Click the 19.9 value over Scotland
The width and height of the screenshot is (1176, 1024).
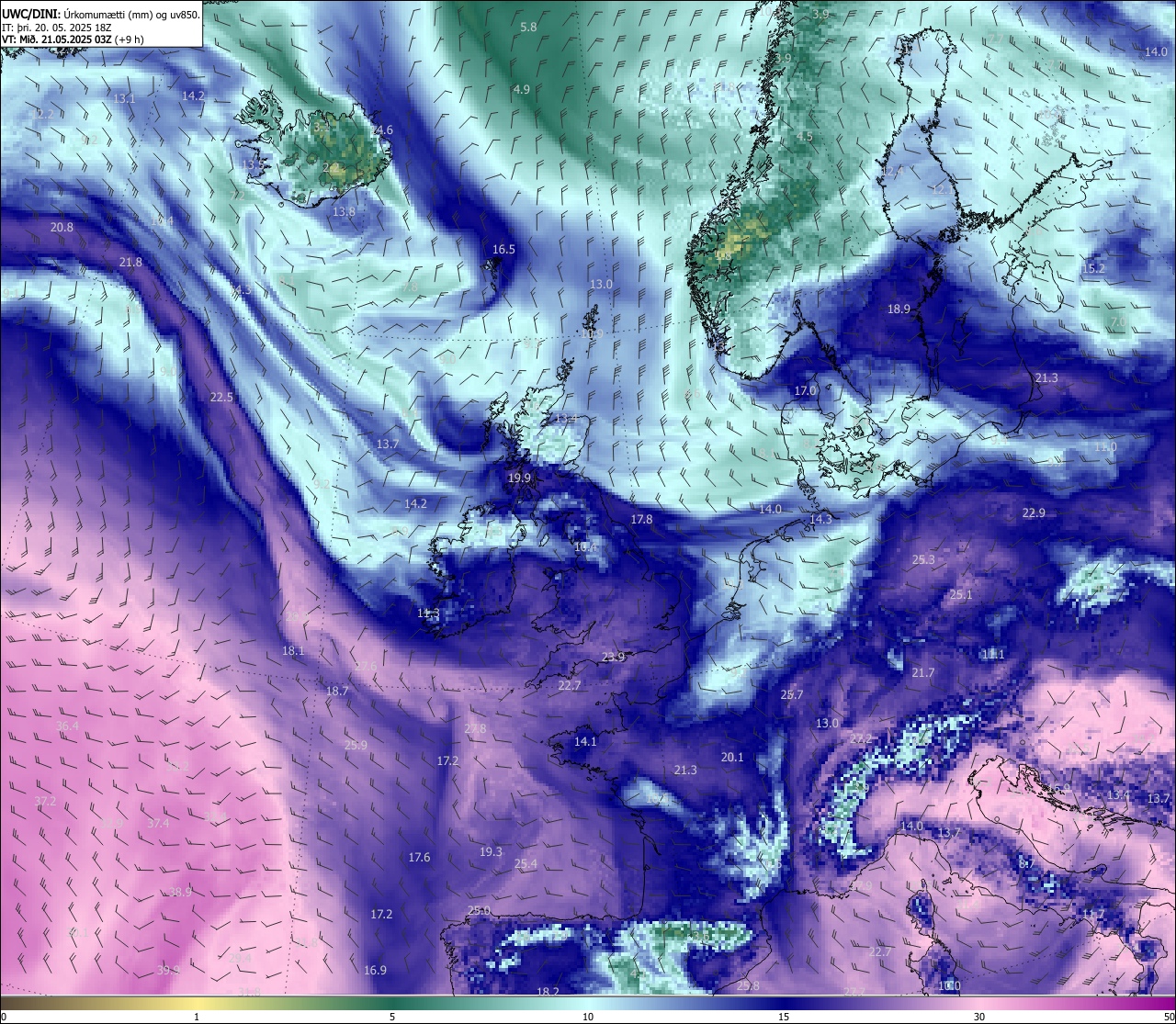coord(519,478)
